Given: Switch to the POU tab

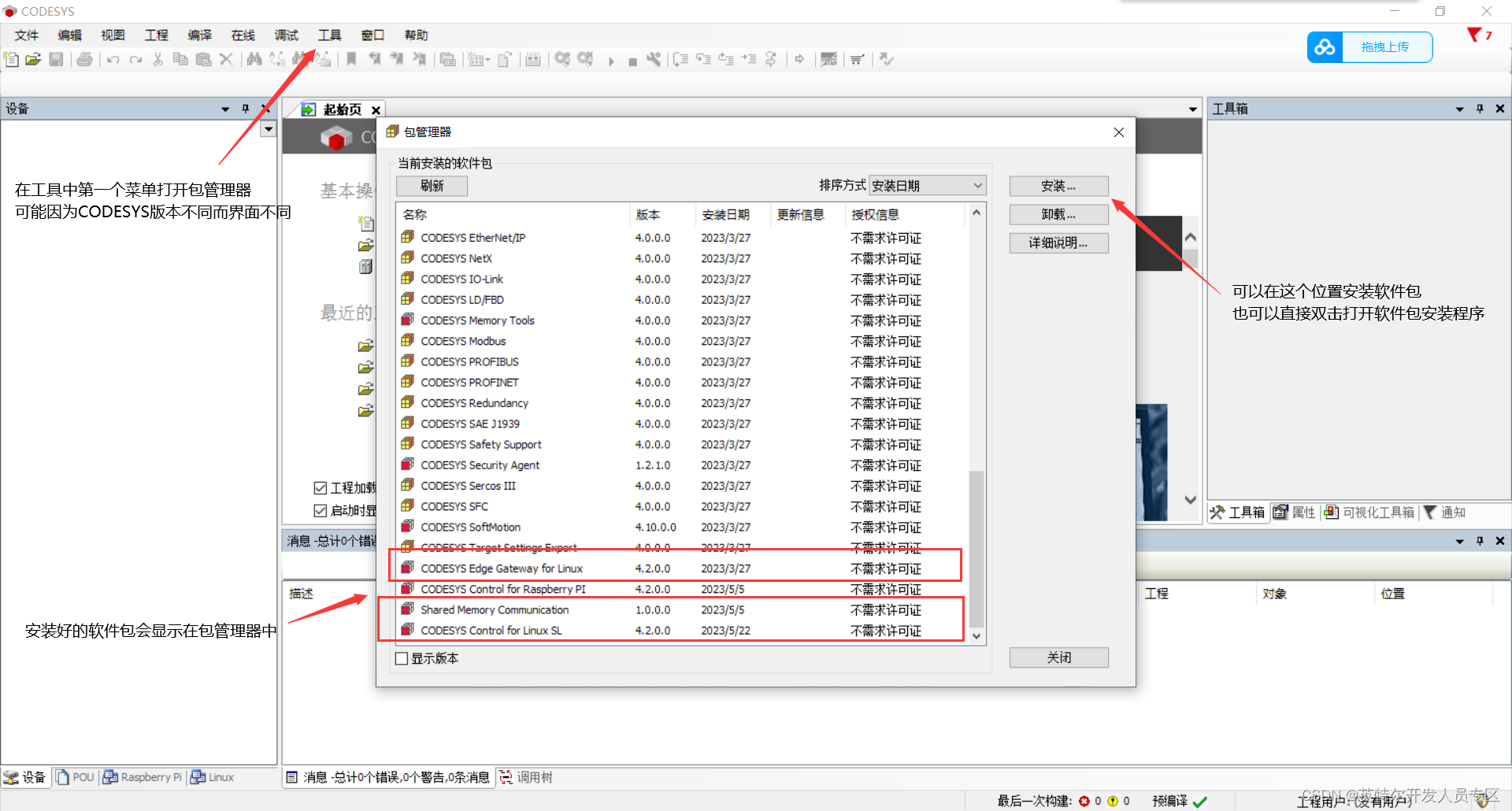Looking at the screenshot, I should click(x=75, y=777).
